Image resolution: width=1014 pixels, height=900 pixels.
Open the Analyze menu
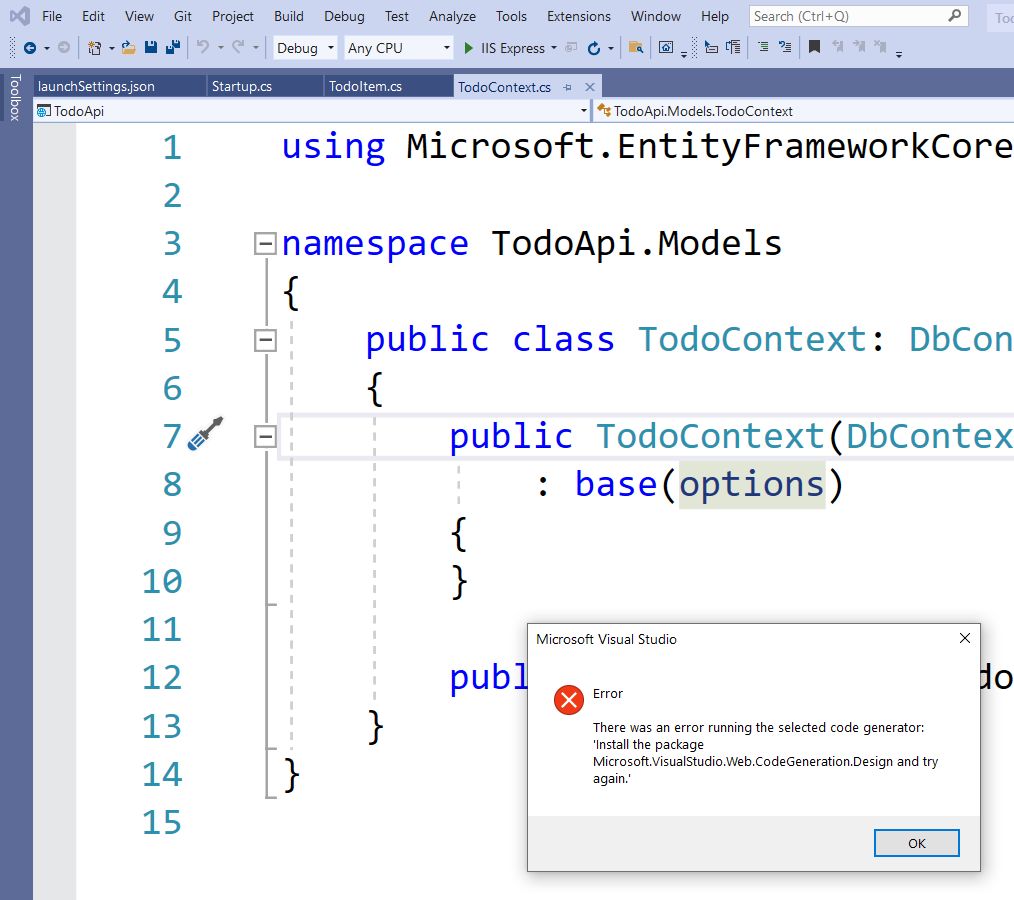452,16
